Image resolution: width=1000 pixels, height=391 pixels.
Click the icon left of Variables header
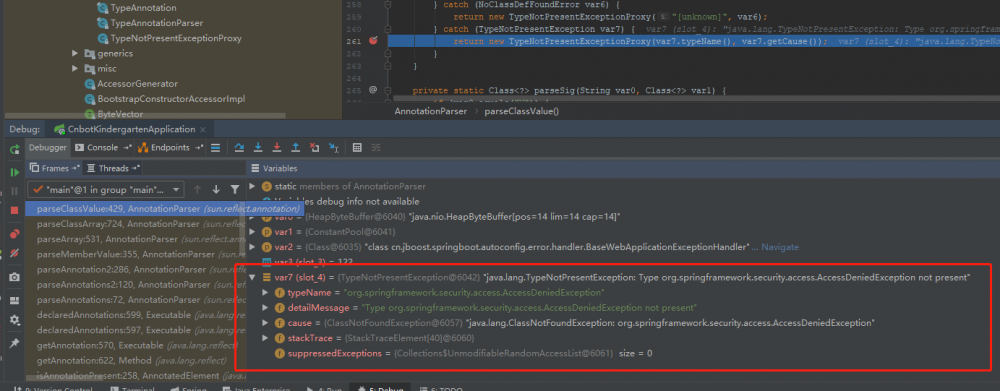click(x=255, y=168)
